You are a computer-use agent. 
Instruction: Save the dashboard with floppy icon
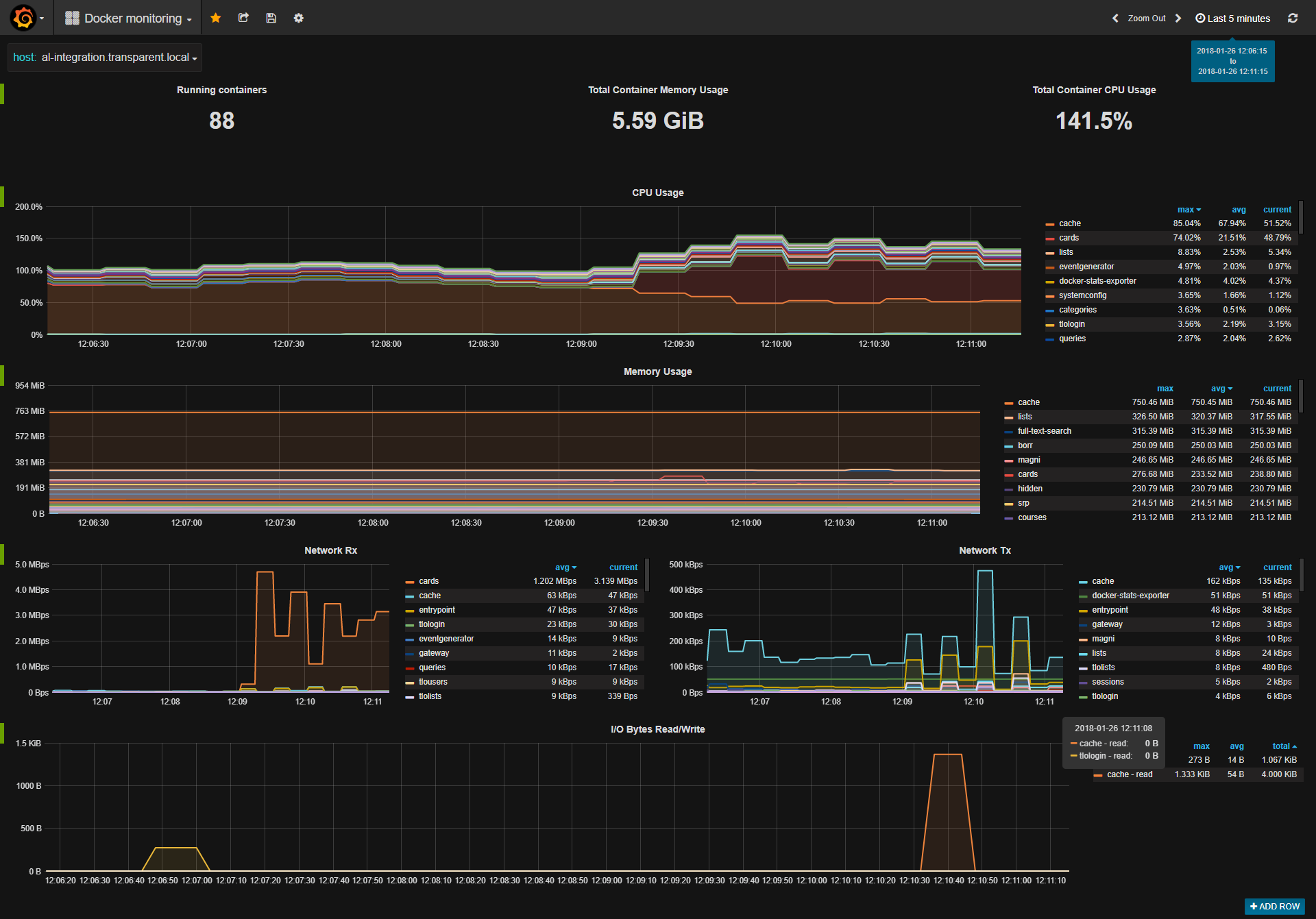point(271,18)
